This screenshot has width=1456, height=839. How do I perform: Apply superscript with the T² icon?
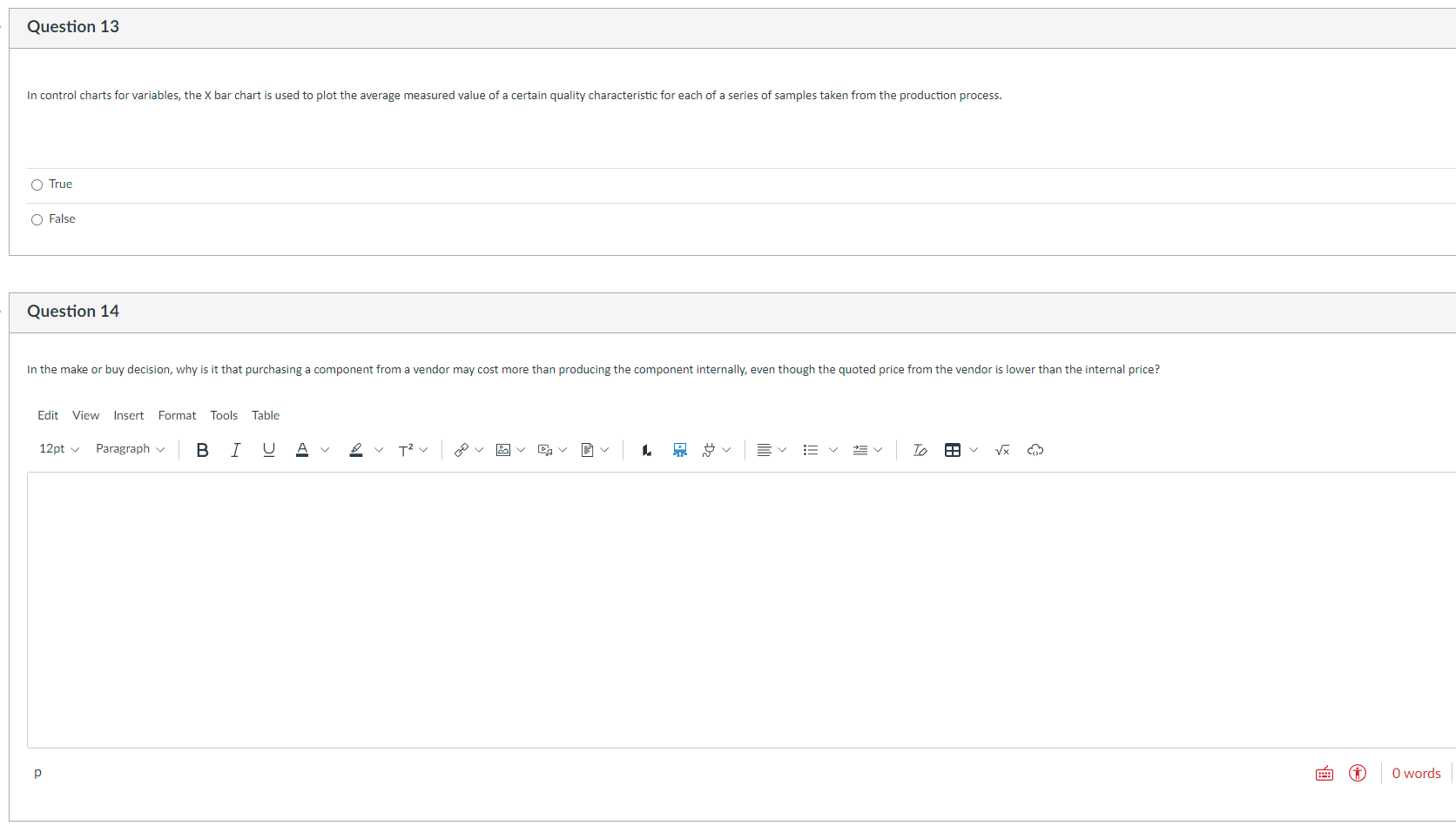[x=406, y=450]
